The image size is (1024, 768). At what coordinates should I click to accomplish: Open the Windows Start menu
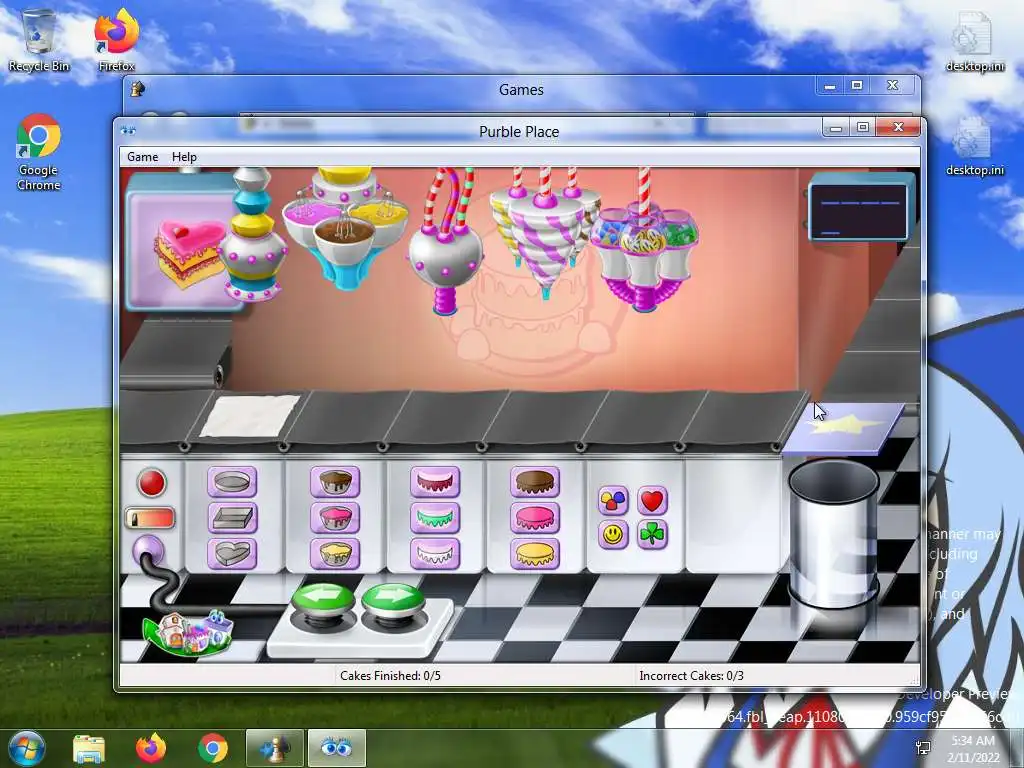(x=26, y=748)
